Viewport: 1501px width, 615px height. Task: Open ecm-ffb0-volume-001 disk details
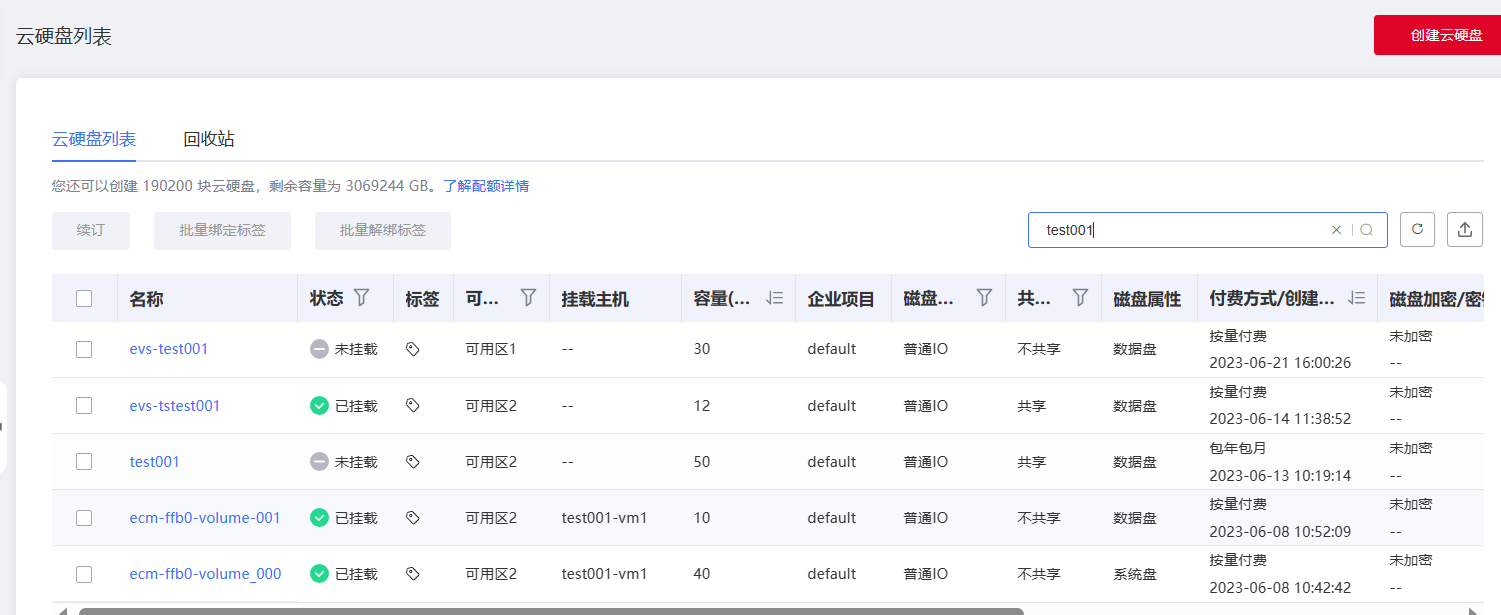pos(205,517)
